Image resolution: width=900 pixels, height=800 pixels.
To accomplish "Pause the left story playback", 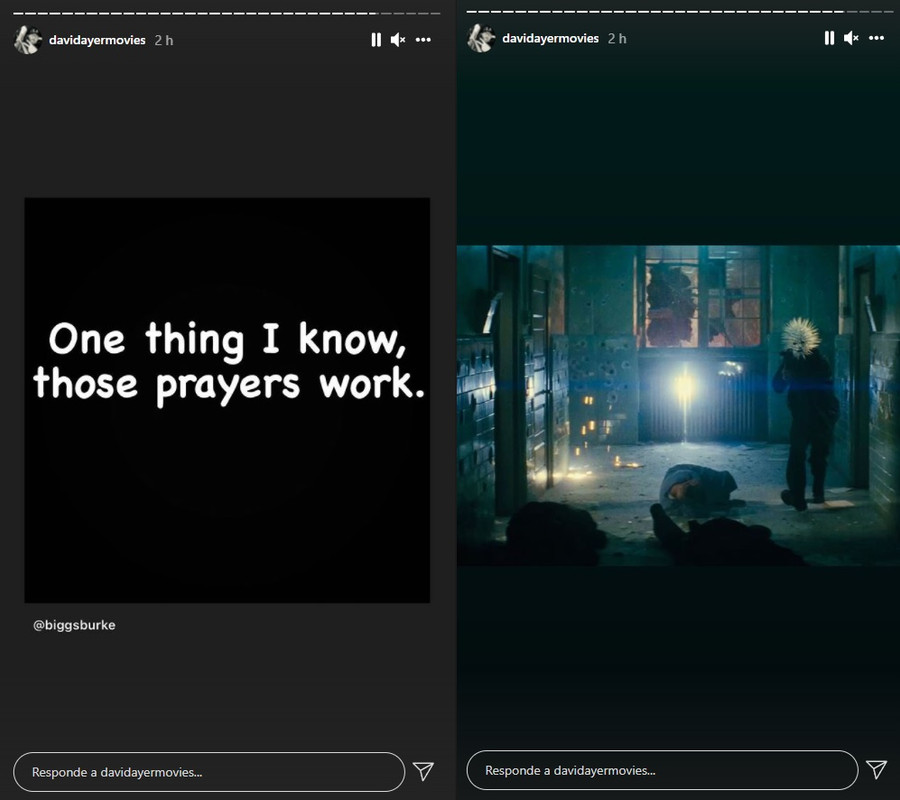I will tap(376, 40).
